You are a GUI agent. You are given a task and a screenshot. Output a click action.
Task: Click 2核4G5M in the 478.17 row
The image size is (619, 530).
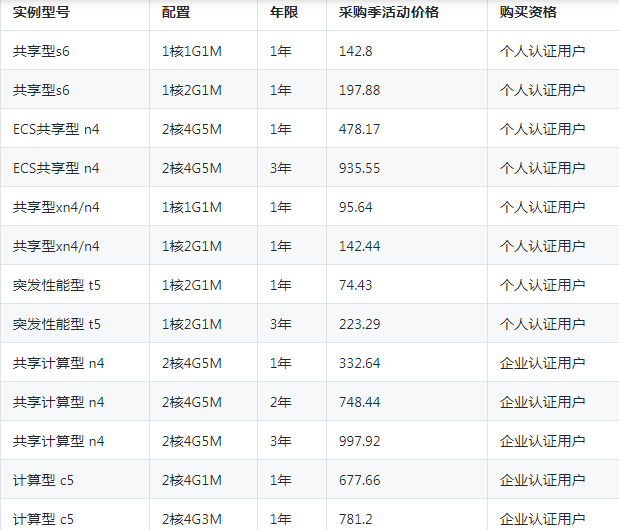[x=192, y=129]
